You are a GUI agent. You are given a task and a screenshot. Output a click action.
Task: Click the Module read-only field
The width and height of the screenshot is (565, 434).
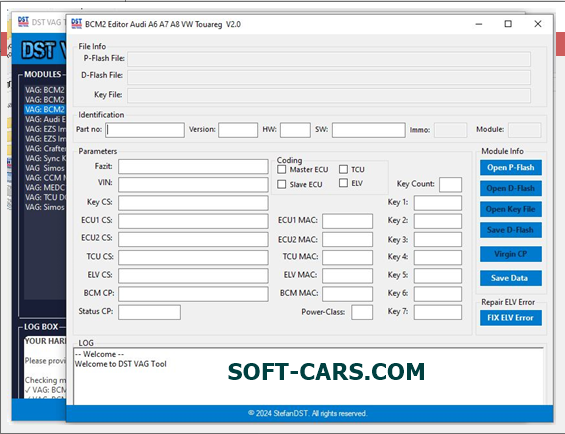pyautogui.click(x=524, y=130)
